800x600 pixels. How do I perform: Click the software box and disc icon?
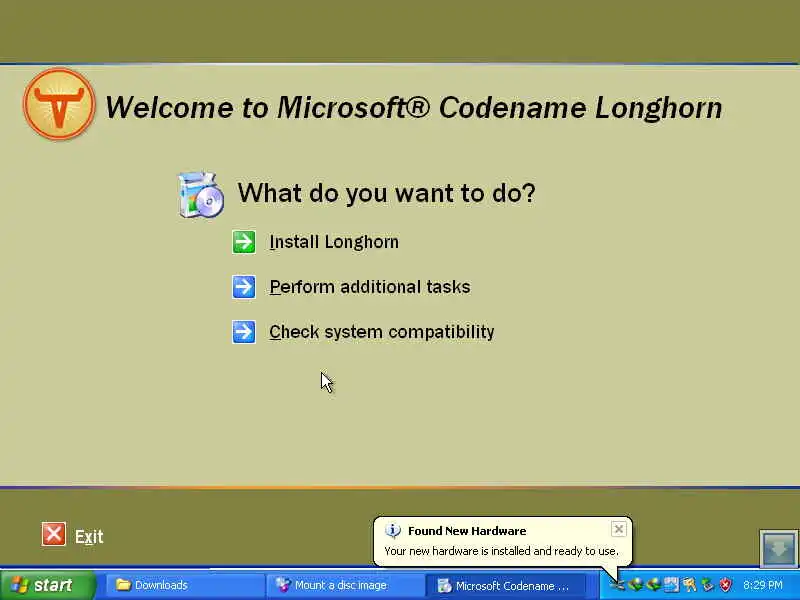tap(201, 195)
